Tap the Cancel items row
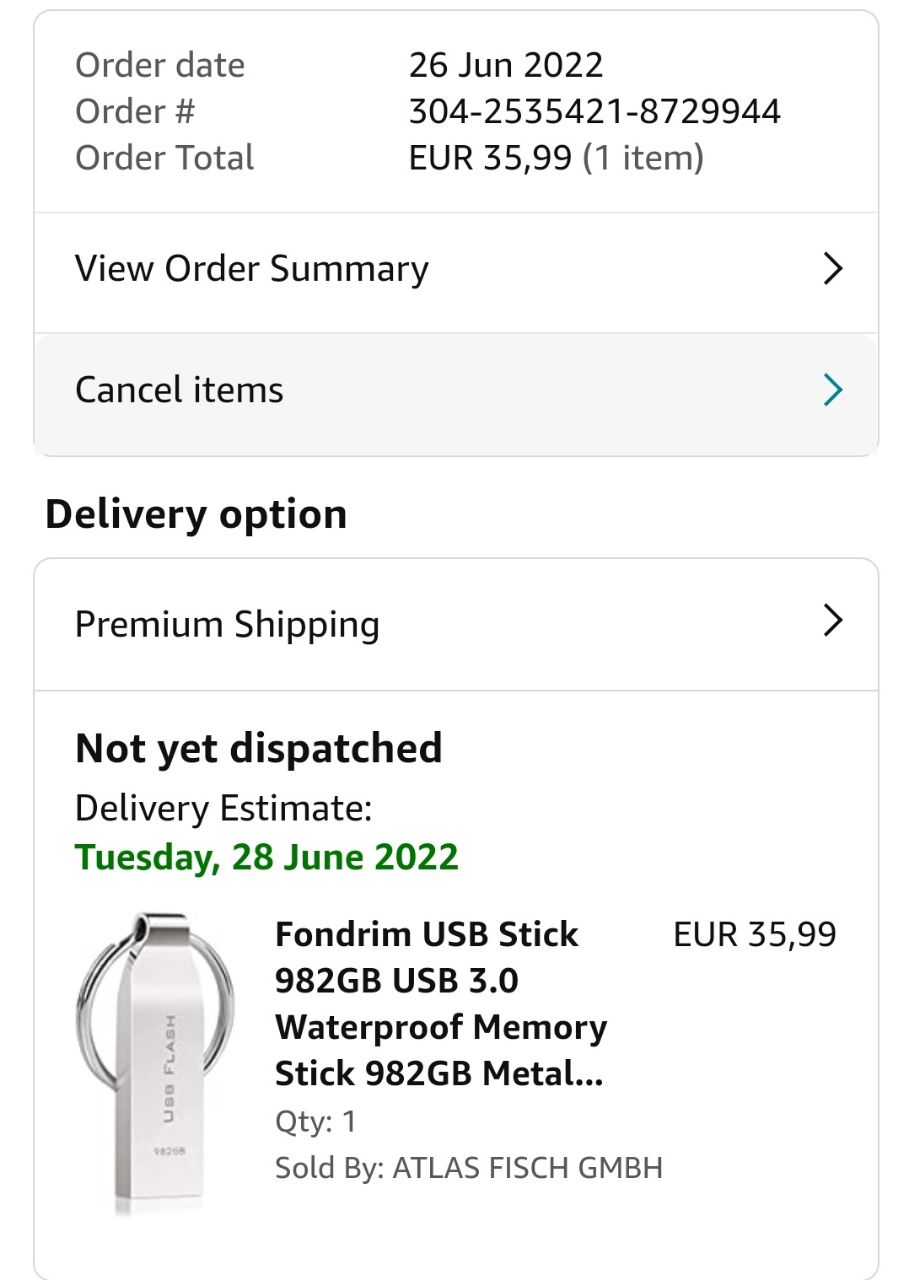Image resolution: width=911 pixels, height=1280 pixels. [x=179, y=390]
